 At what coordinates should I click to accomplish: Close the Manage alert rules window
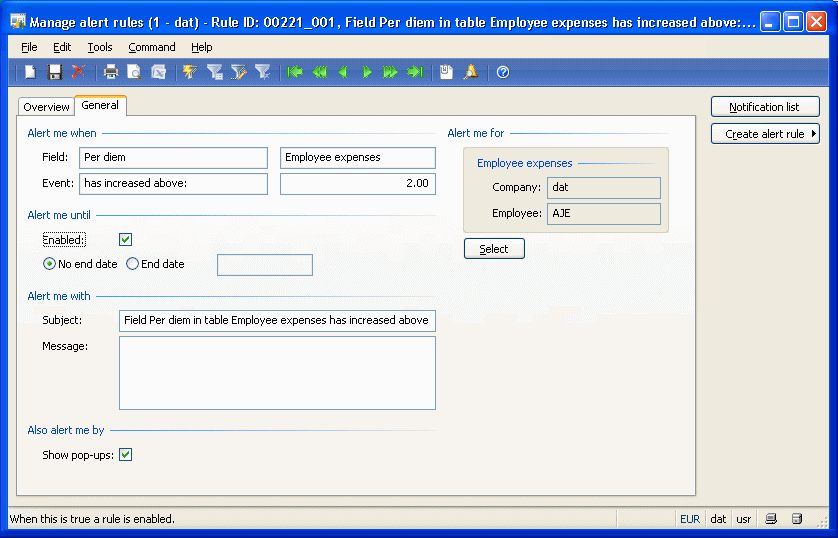[817, 22]
